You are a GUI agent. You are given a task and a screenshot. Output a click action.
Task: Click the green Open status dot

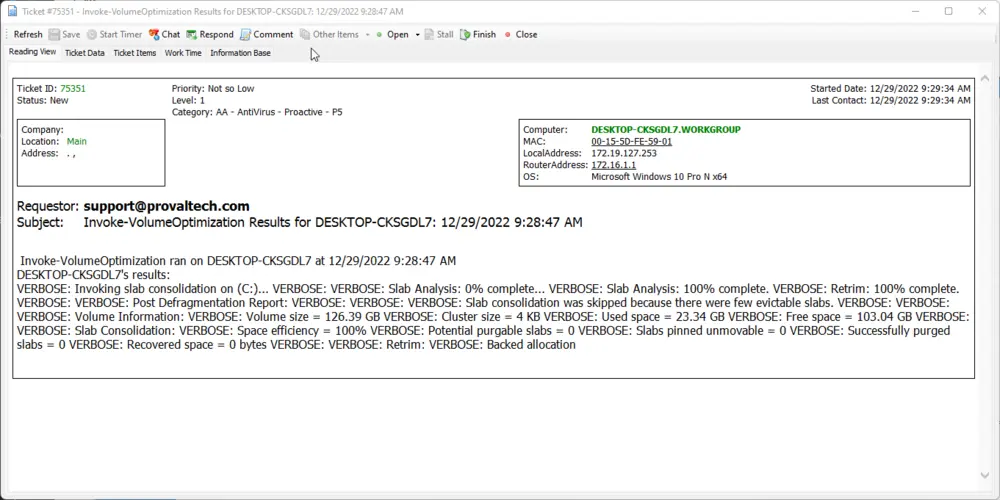click(x=379, y=34)
